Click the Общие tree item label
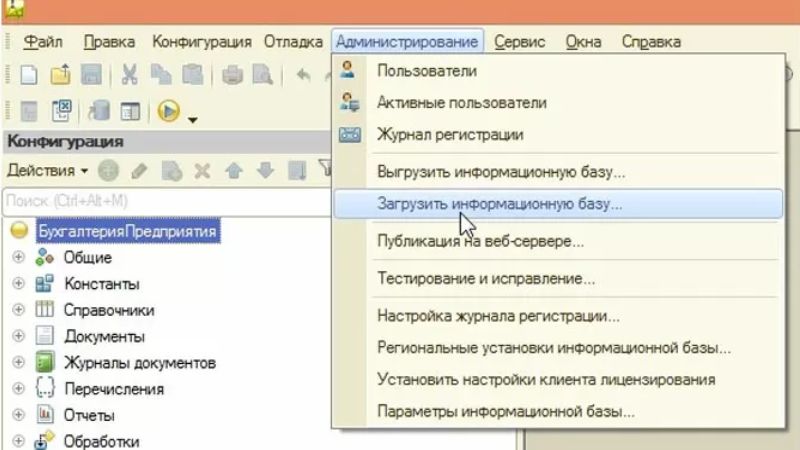 pos(87,257)
